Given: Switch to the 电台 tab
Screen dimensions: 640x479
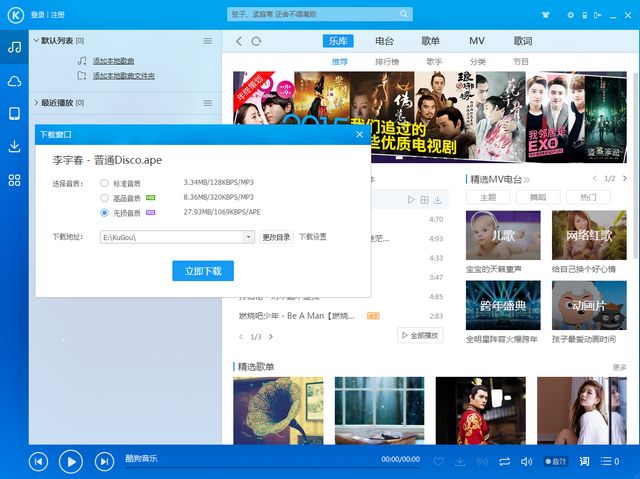Looking at the screenshot, I should pyautogui.click(x=384, y=41).
